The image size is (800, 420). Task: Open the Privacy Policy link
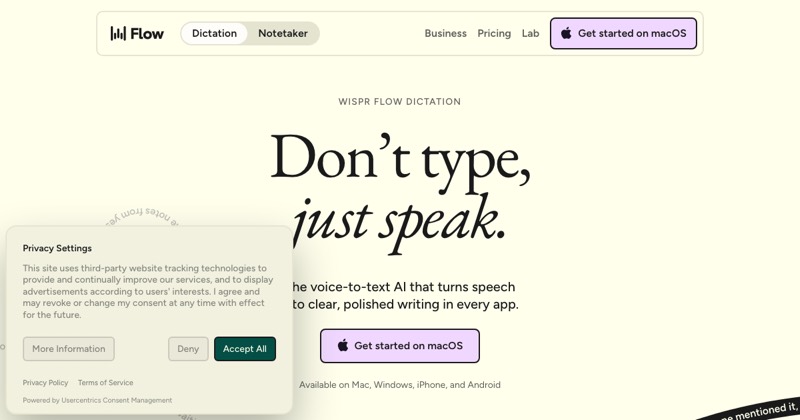45,383
